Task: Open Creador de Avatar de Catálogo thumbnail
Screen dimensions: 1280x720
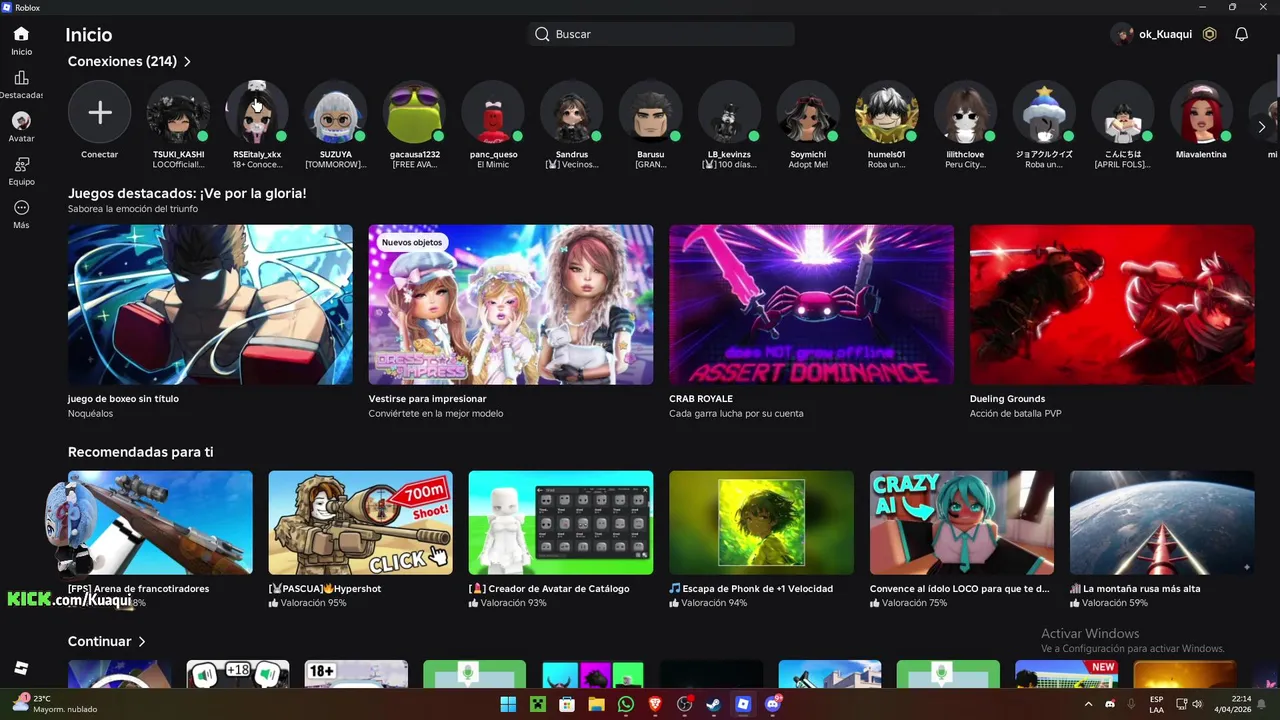Action: 561,523
